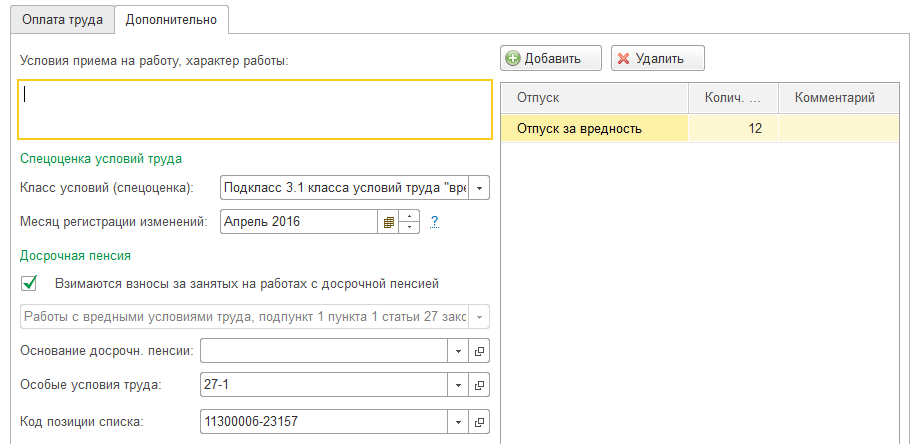This screenshot has height=444, width=924.
Task: Click the open-form icon next to 'Код позиции списка'
Action: pyautogui.click(x=480, y=421)
